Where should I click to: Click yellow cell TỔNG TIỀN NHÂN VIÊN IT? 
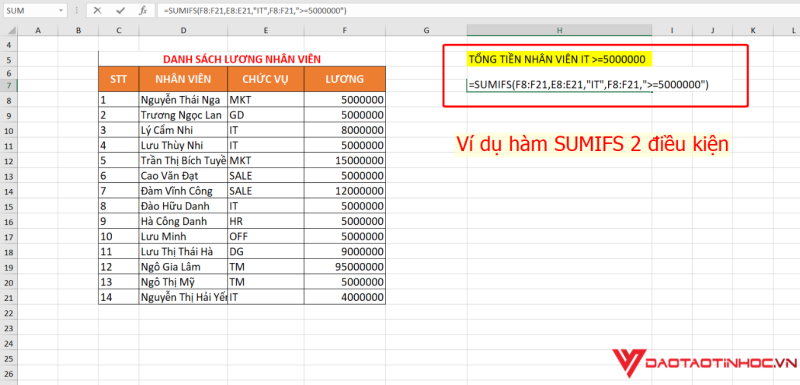pyautogui.click(x=559, y=60)
